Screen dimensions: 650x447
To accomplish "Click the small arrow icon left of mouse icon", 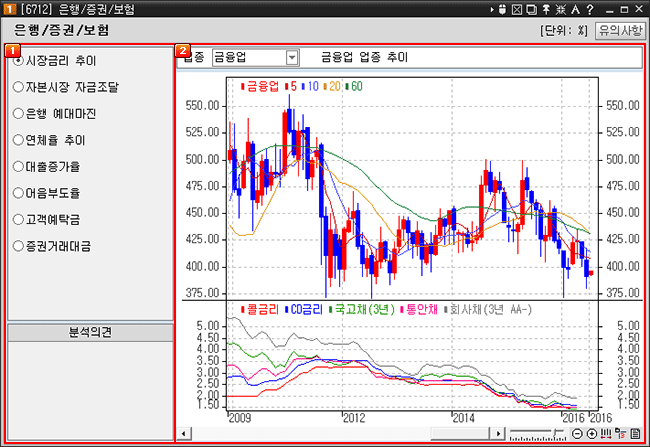I will 492,9.
